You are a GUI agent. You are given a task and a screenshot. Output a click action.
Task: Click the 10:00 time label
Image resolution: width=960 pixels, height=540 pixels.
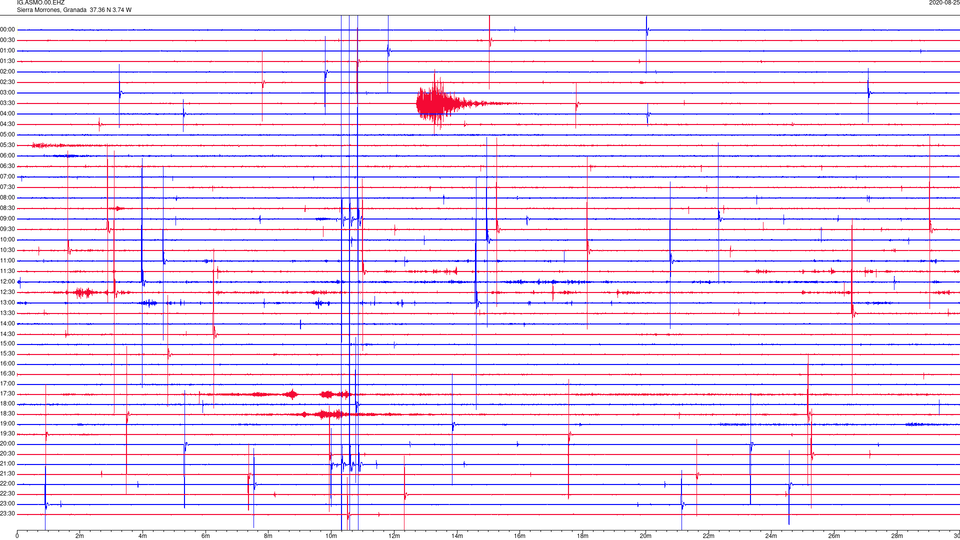point(8,239)
